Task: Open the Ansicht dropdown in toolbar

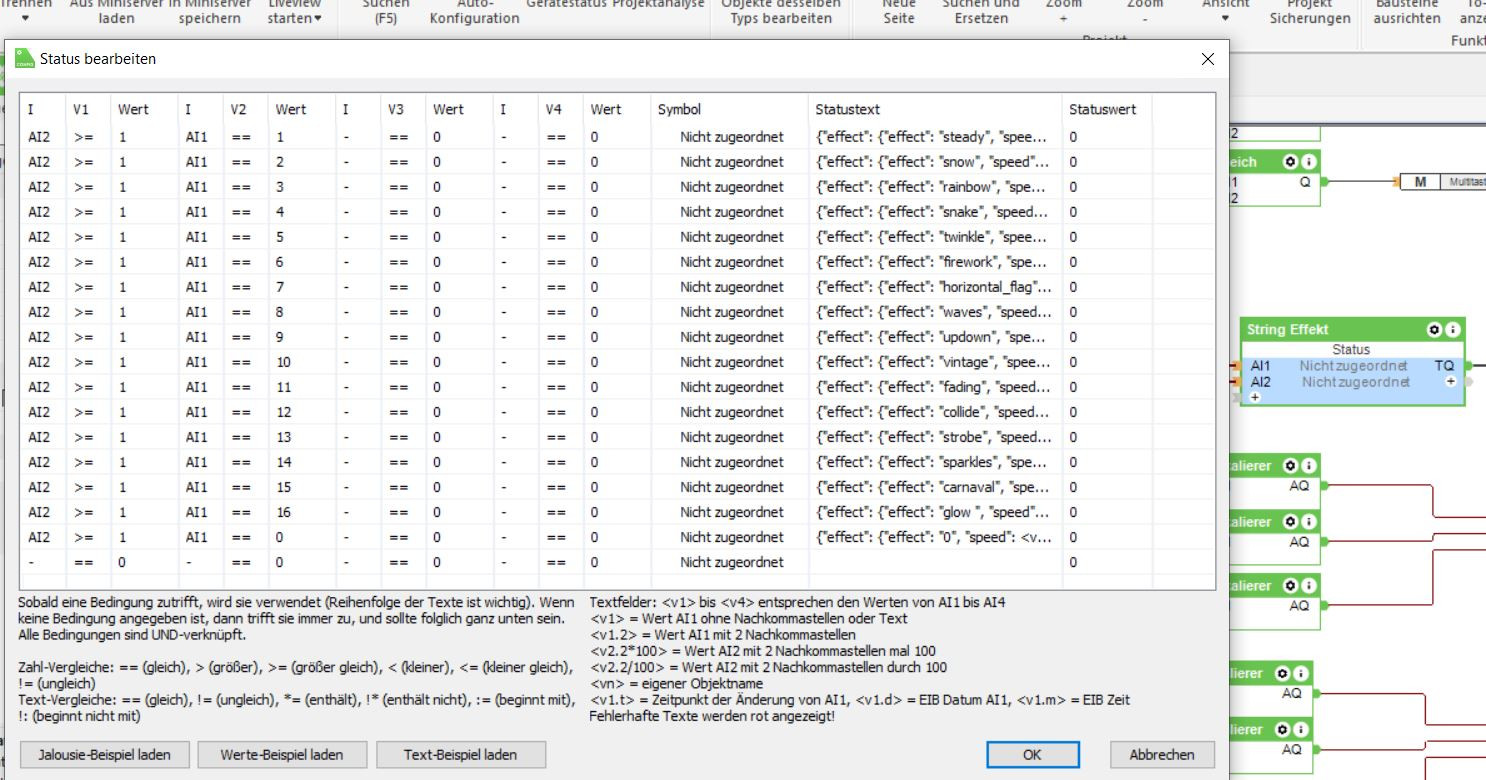Action: click(x=1225, y=12)
